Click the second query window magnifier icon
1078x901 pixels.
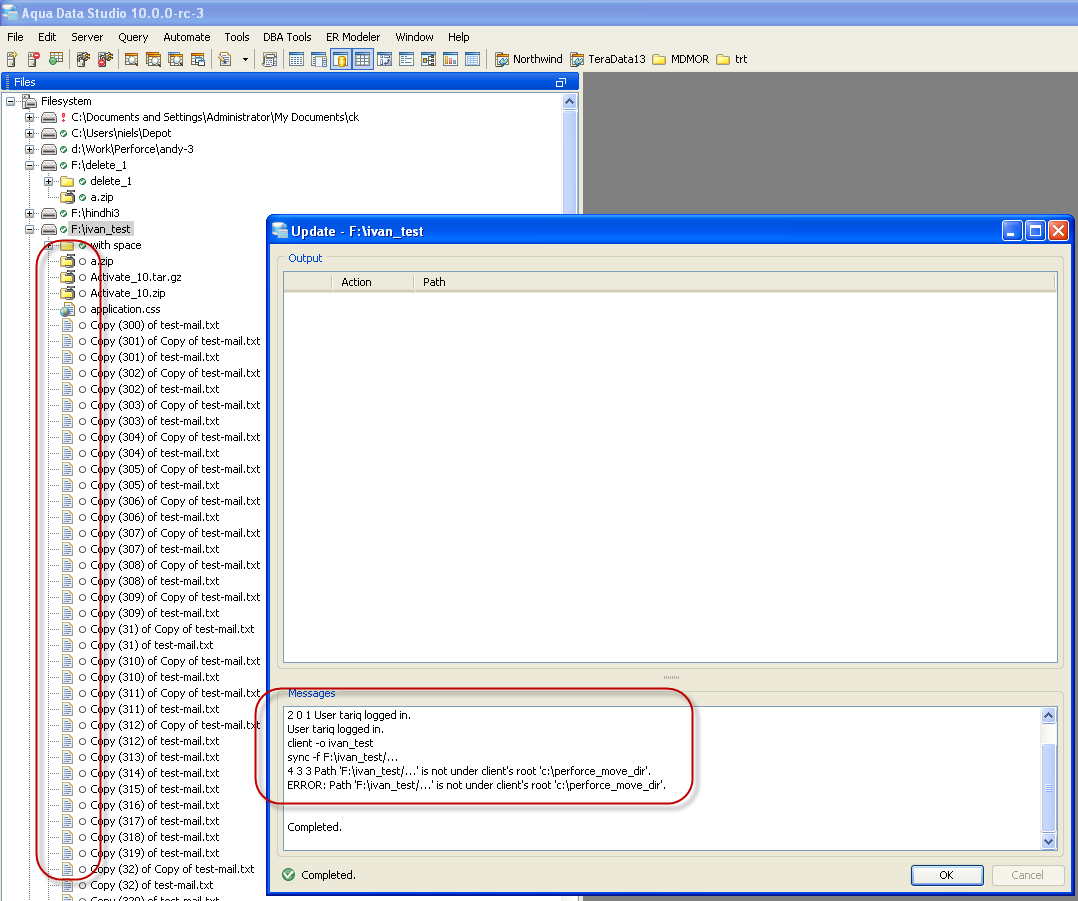(x=153, y=59)
